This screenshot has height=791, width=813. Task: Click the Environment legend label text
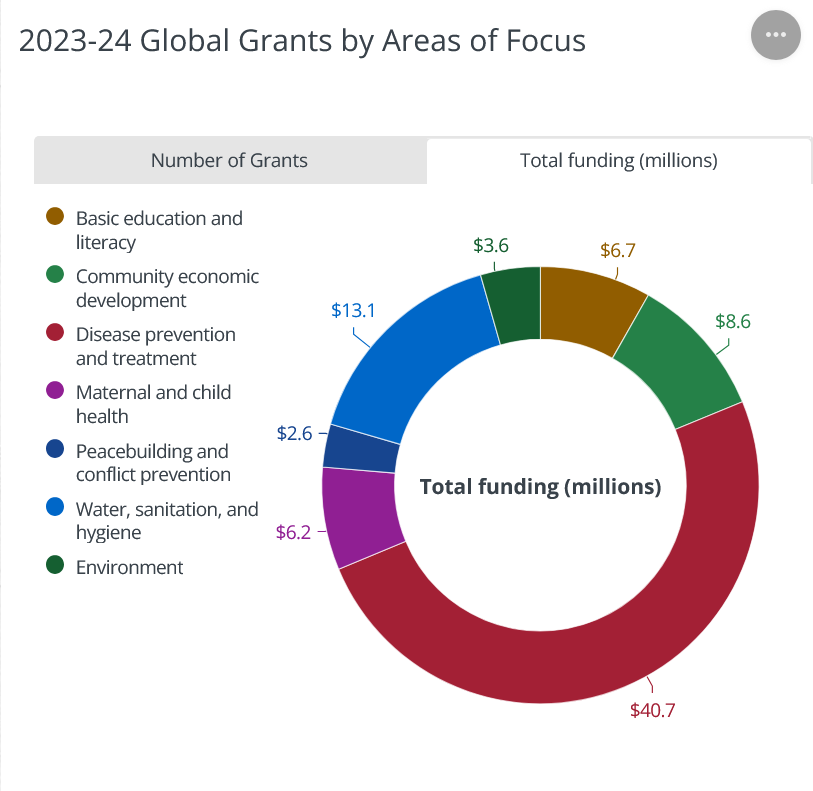pyautogui.click(x=129, y=567)
